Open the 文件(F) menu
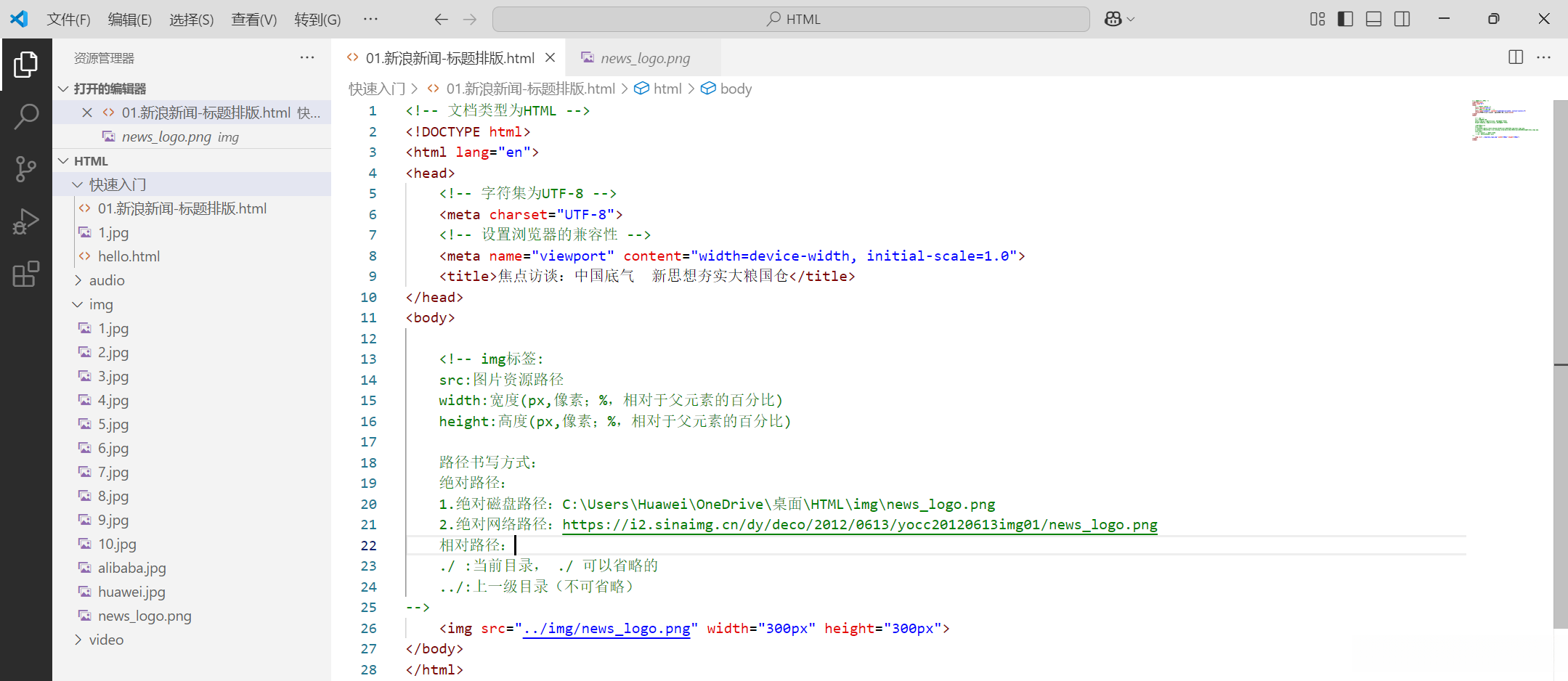This screenshot has width=1568, height=681. tap(68, 20)
